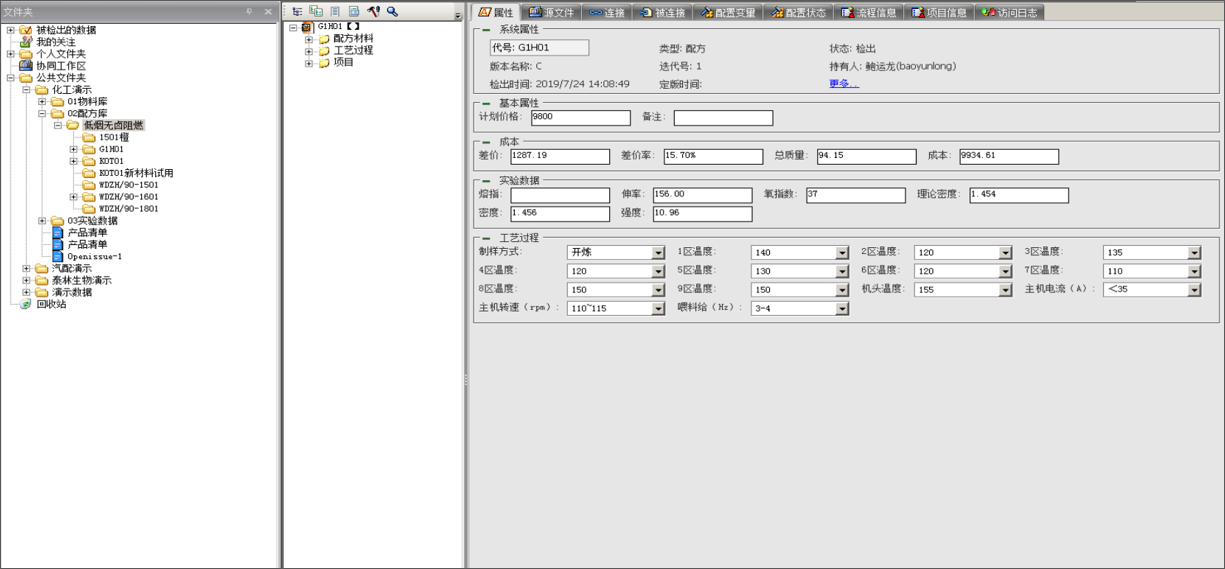Open the 机头温度 dropdown
The image size is (1225, 569).
[x=1005, y=290]
